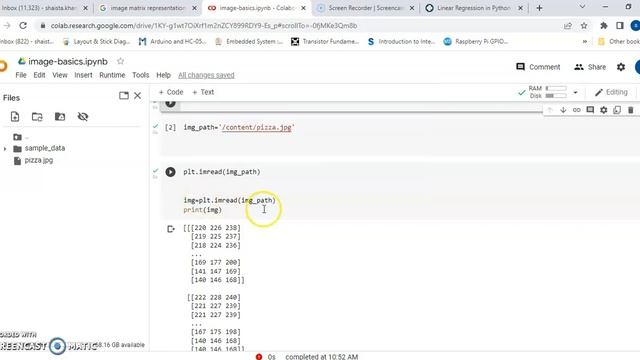Click the Colab logo home icon
Screen dimensions: 640x360
pyautogui.click(x=4, y=66)
